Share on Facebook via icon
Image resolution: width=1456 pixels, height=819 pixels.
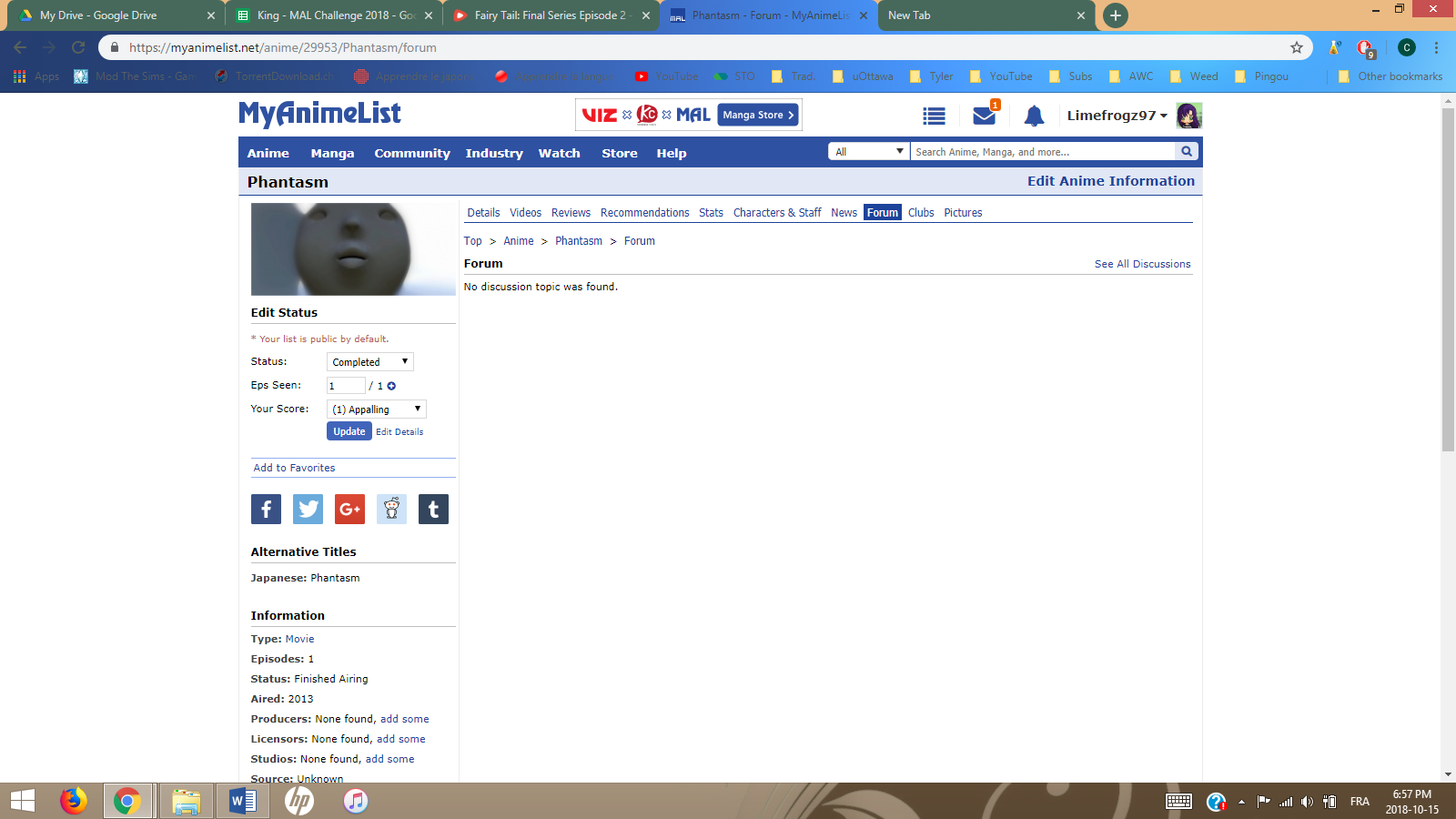(x=266, y=510)
